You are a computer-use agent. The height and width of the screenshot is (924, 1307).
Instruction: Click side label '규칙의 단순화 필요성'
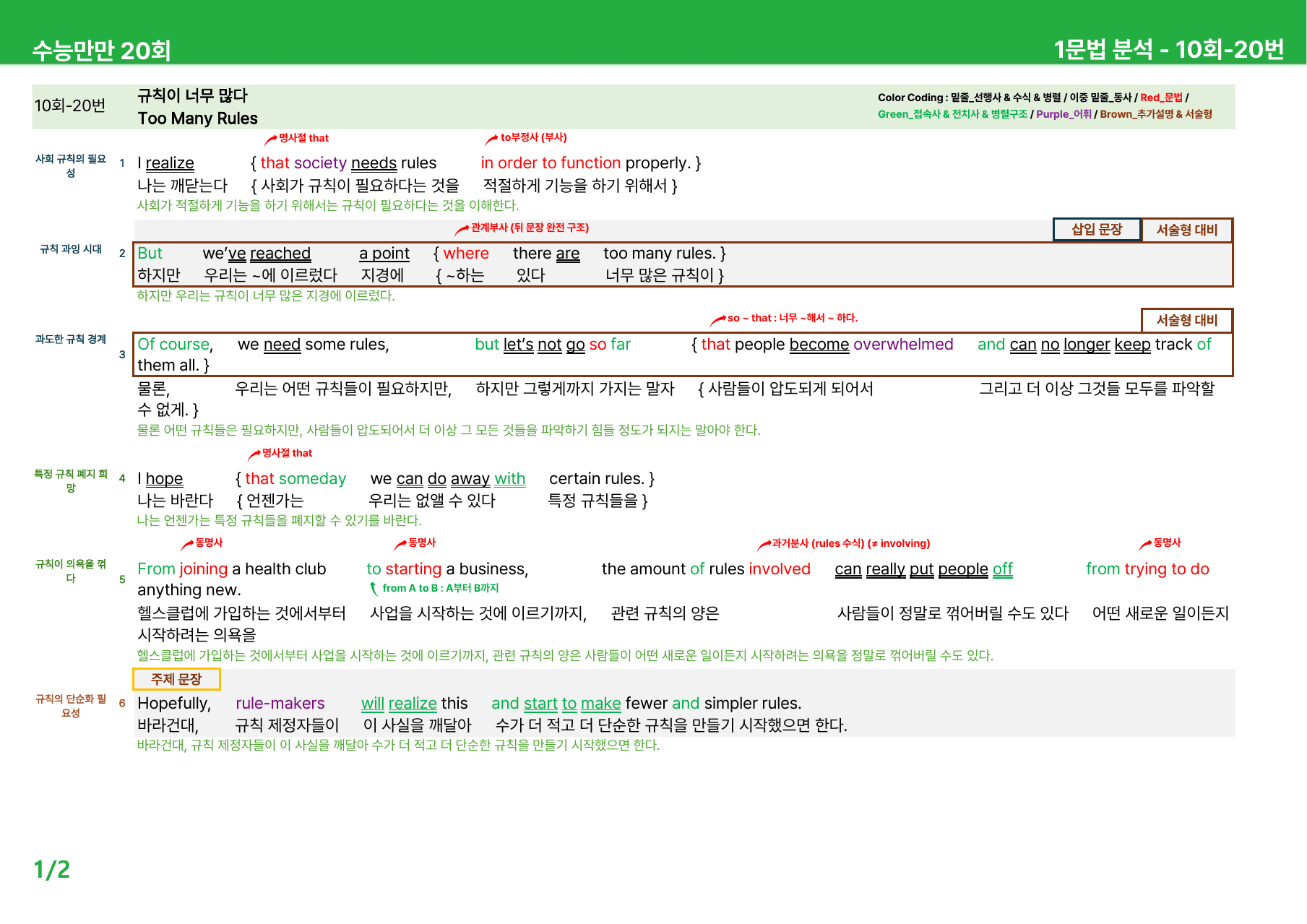click(x=71, y=706)
